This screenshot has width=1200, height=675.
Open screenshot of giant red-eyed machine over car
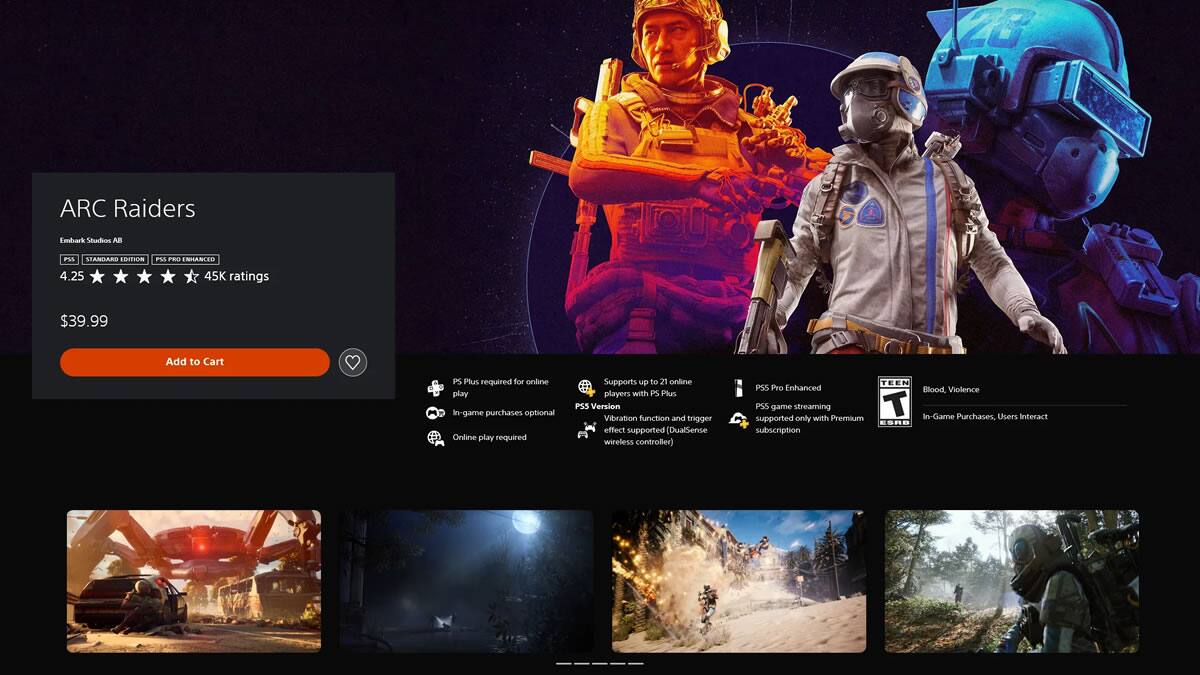coord(194,581)
